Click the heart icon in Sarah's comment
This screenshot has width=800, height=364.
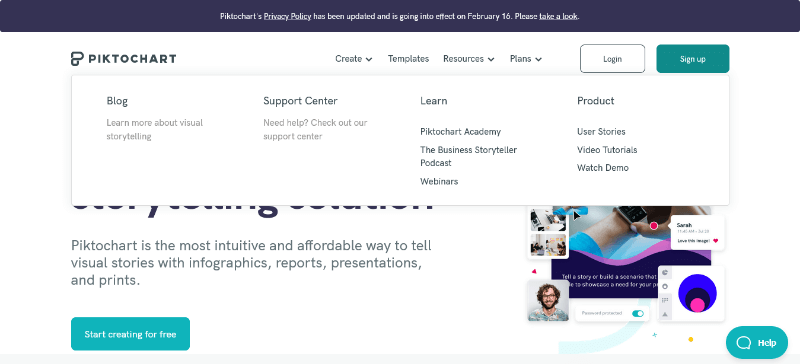tap(715, 240)
